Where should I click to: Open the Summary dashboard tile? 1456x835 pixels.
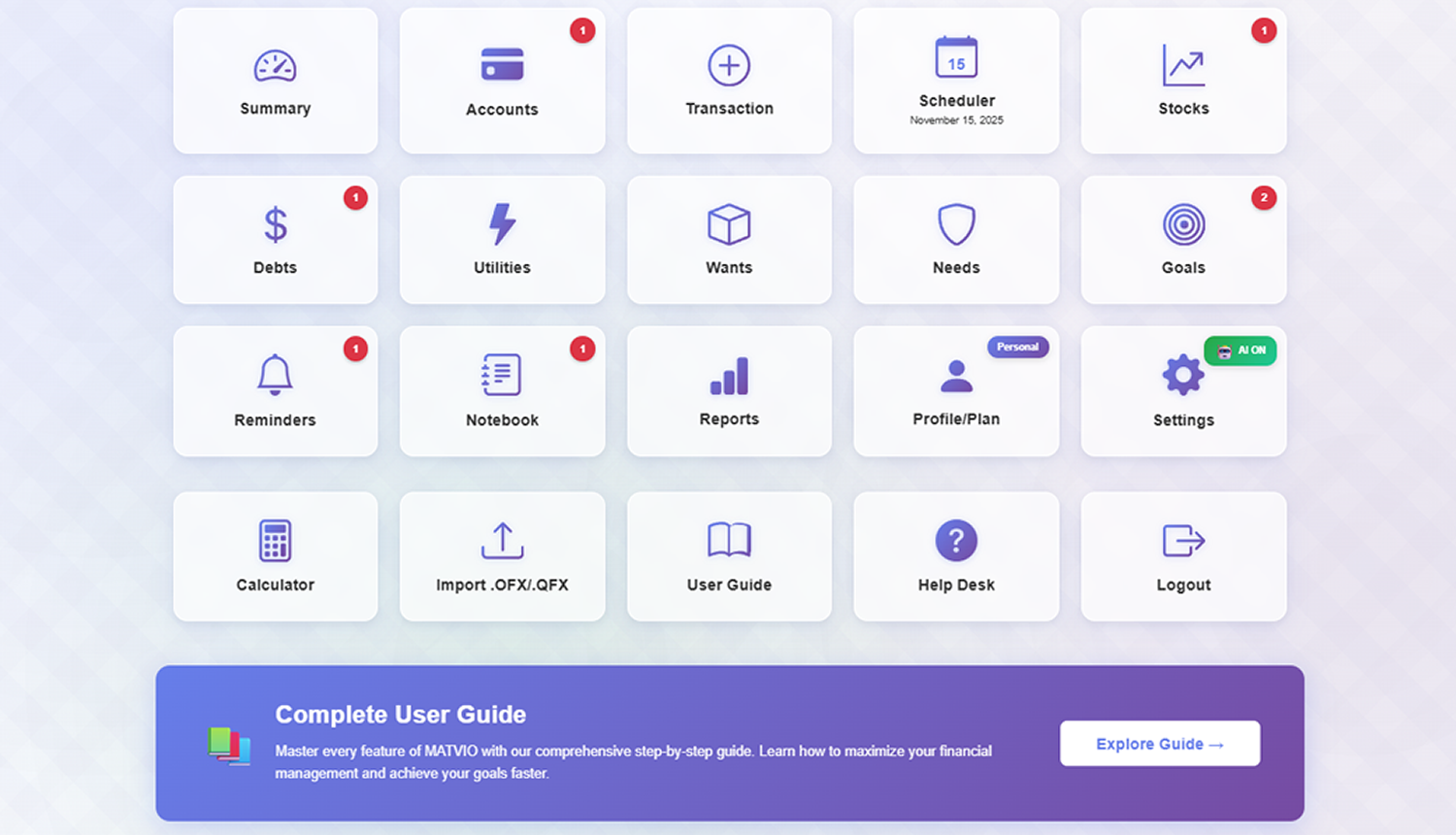pos(275,80)
